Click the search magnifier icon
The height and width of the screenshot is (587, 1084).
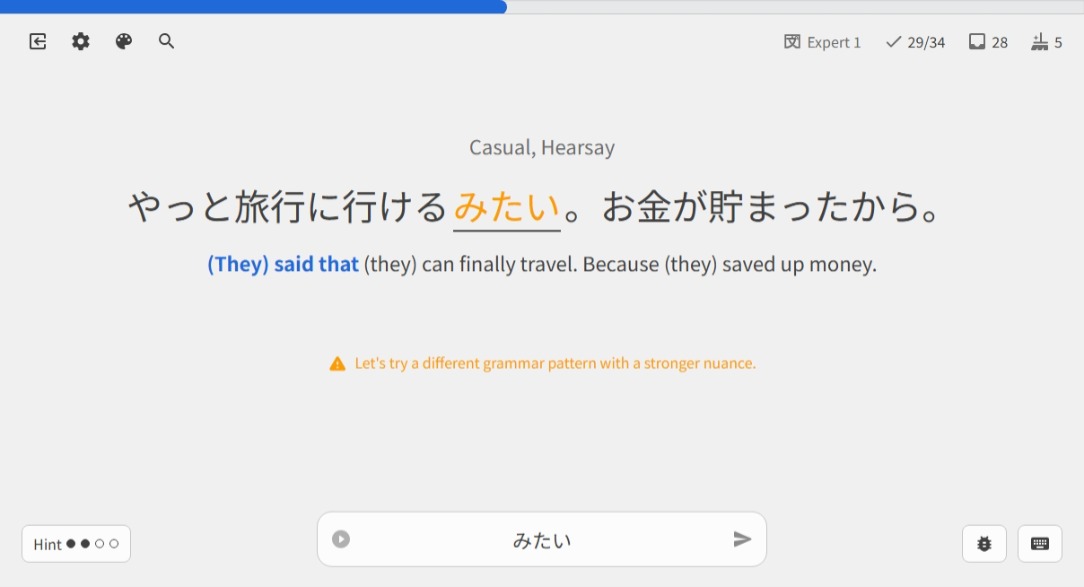[167, 42]
